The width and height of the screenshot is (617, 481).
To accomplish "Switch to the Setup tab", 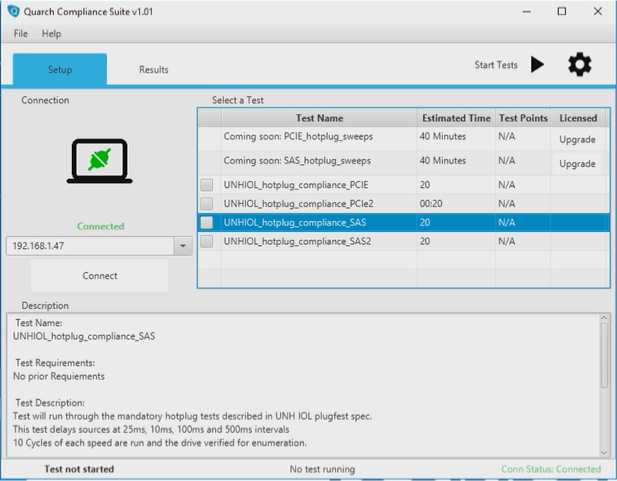I will pos(60,69).
